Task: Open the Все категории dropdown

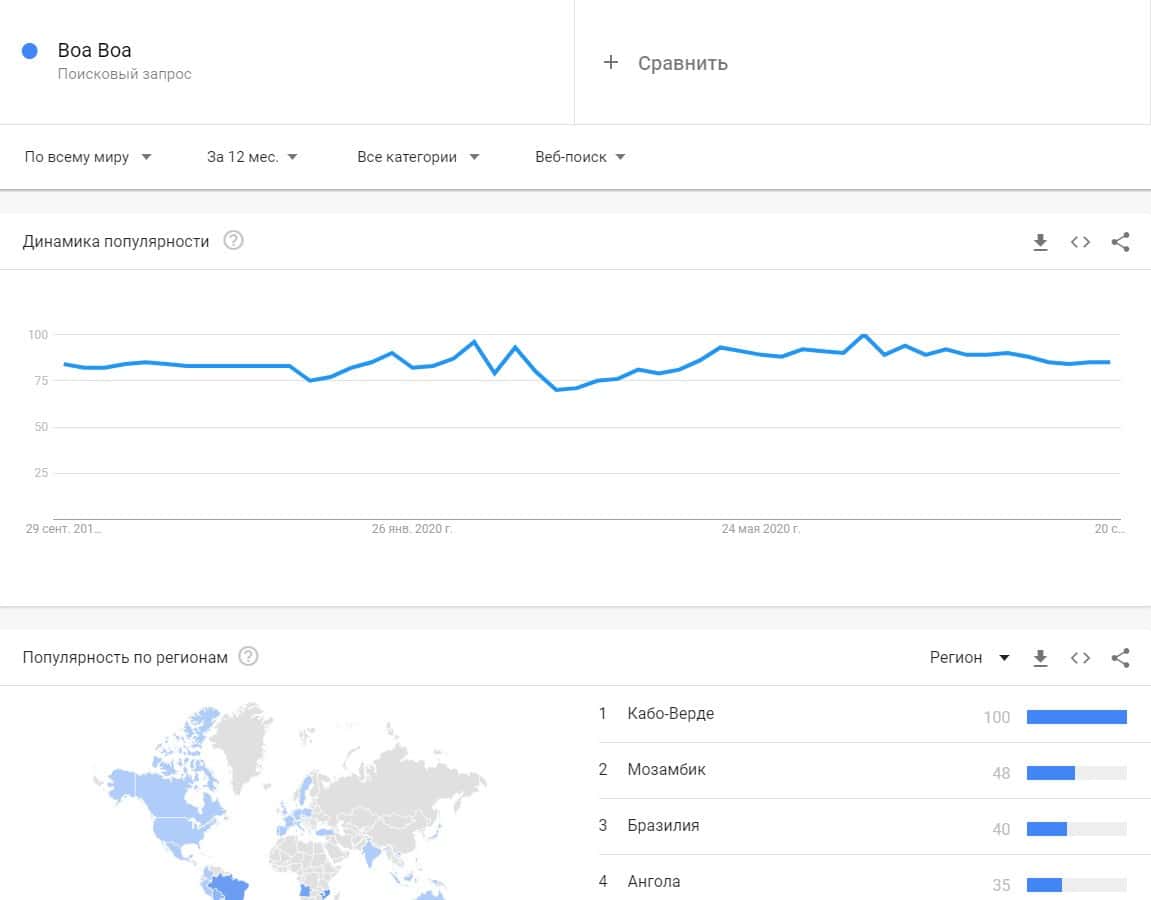Action: tap(418, 157)
